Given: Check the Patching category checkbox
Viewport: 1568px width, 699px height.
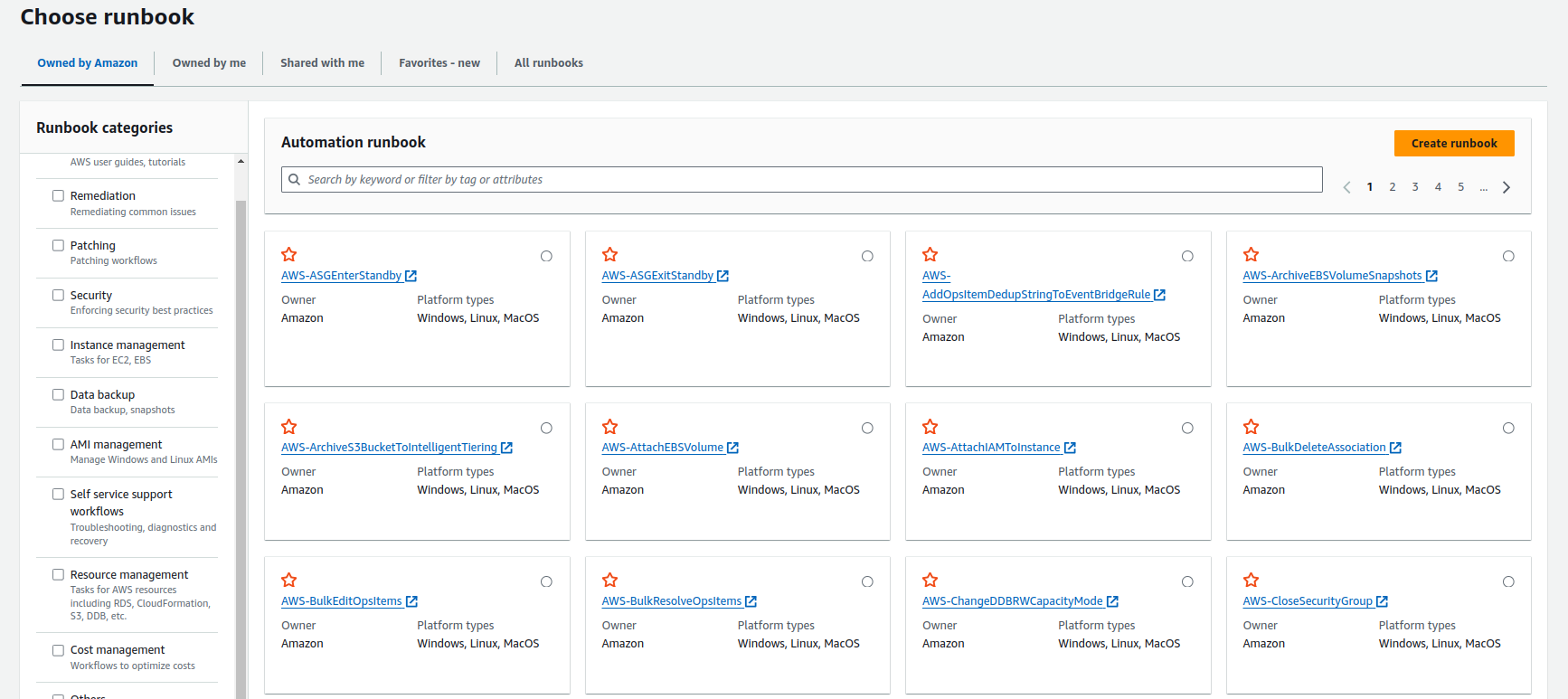Looking at the screenshot, I should [x=58, y=245].
